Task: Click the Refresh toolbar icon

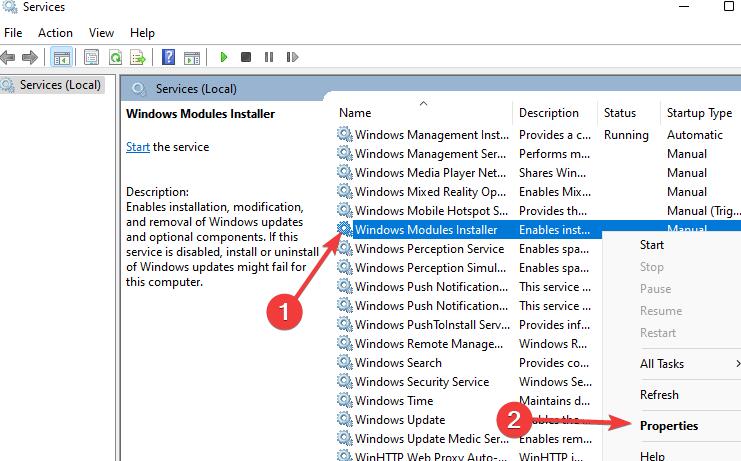Action: point(115,58)
